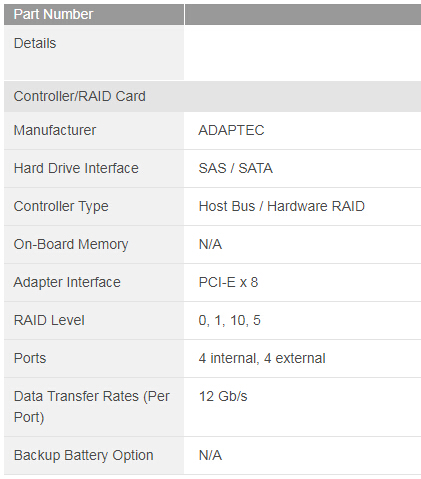Click the Part Number header cell
This screenshot has width=421, height=479.
(x=94, y=14)
